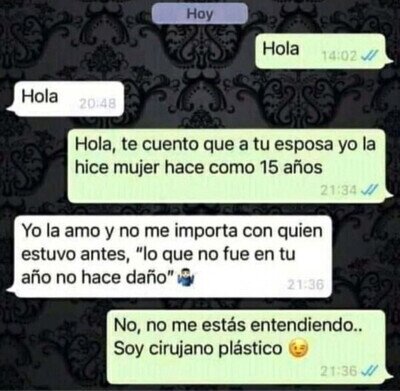The image size is (400, 391).
Task: Select the 'Soy cirujano plástico' message
Action: click(x=249, y=347)
